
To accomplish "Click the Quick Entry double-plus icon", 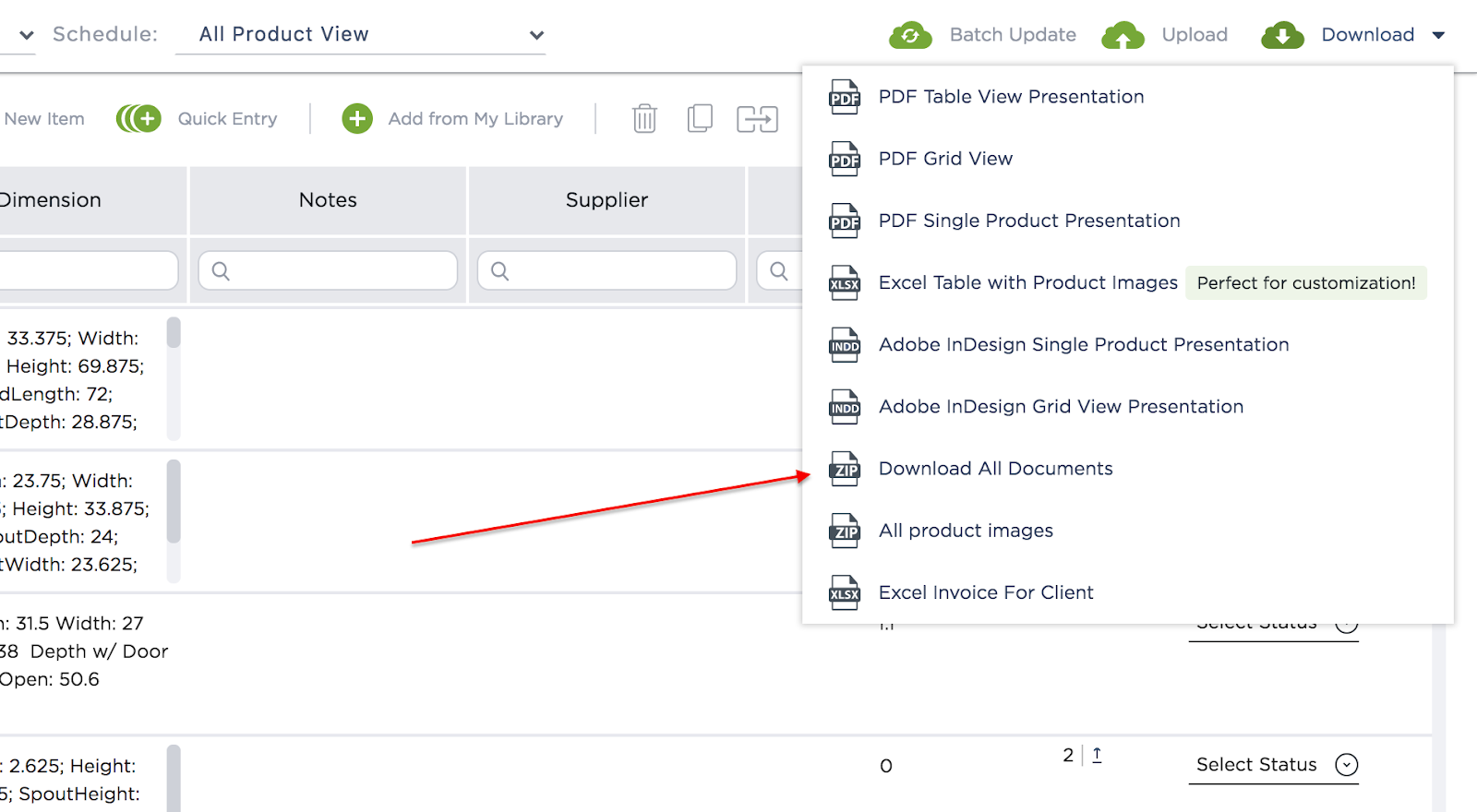I will tap(138, 118).
